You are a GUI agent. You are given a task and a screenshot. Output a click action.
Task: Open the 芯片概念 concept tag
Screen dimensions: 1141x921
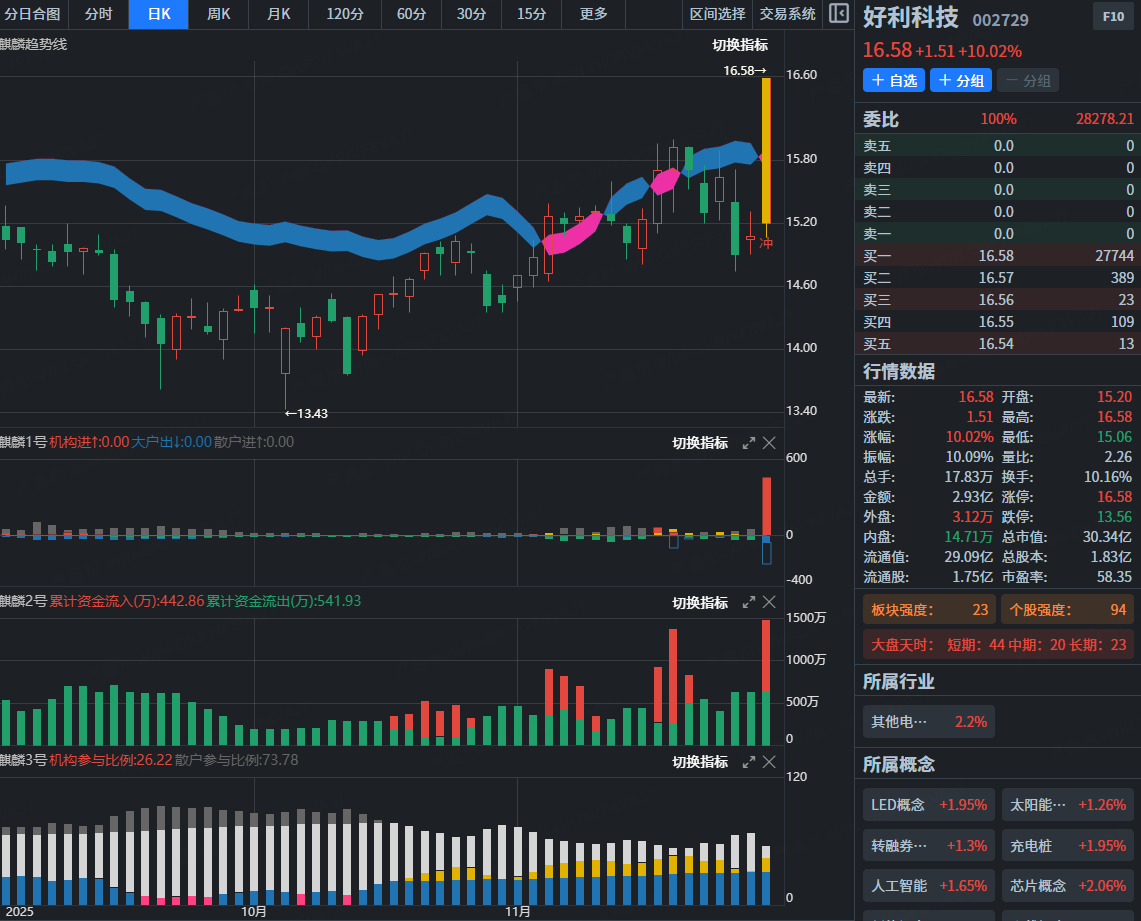coord(1068,886)
